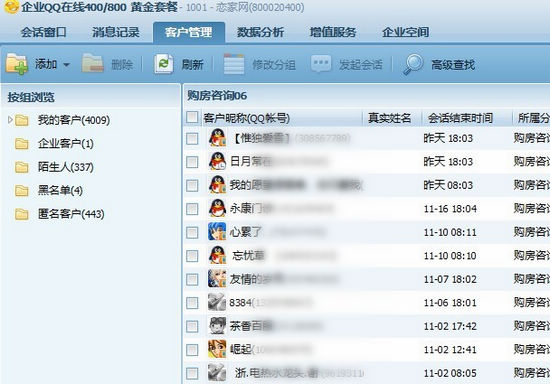The width and height of the screenshot is (550, 384).
Task: Click the 高级查找 button label
Action: (453, 65)
